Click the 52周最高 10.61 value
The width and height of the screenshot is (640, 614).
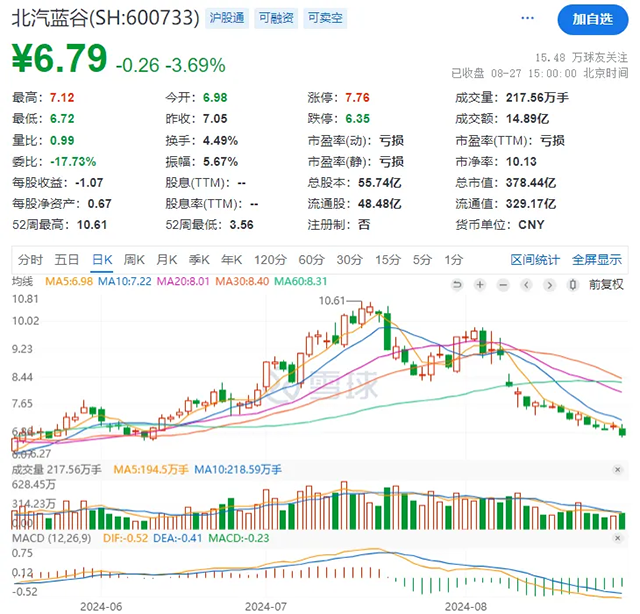point(92,225)
